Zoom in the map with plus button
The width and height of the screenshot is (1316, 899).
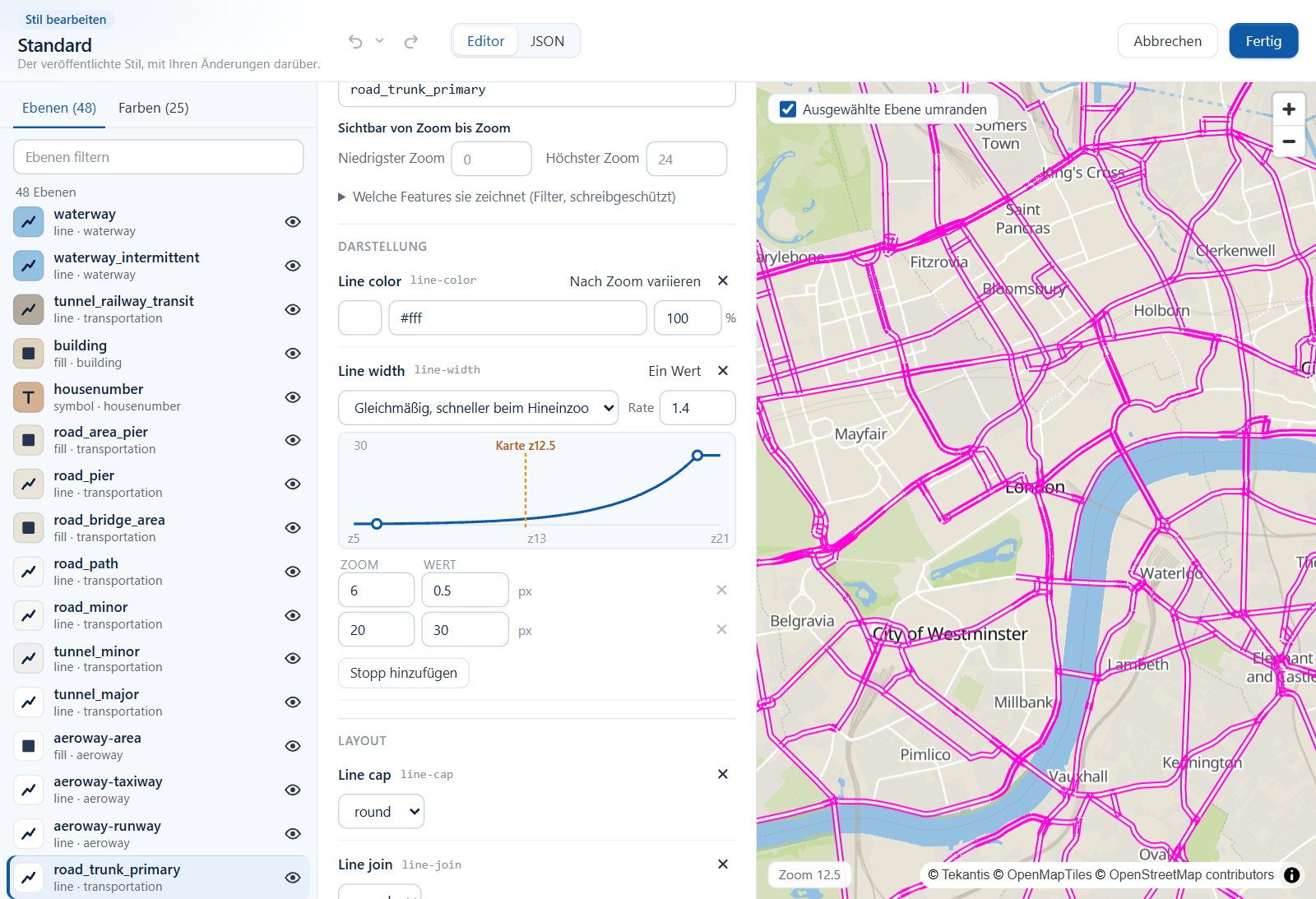(x=1289, y=109)
